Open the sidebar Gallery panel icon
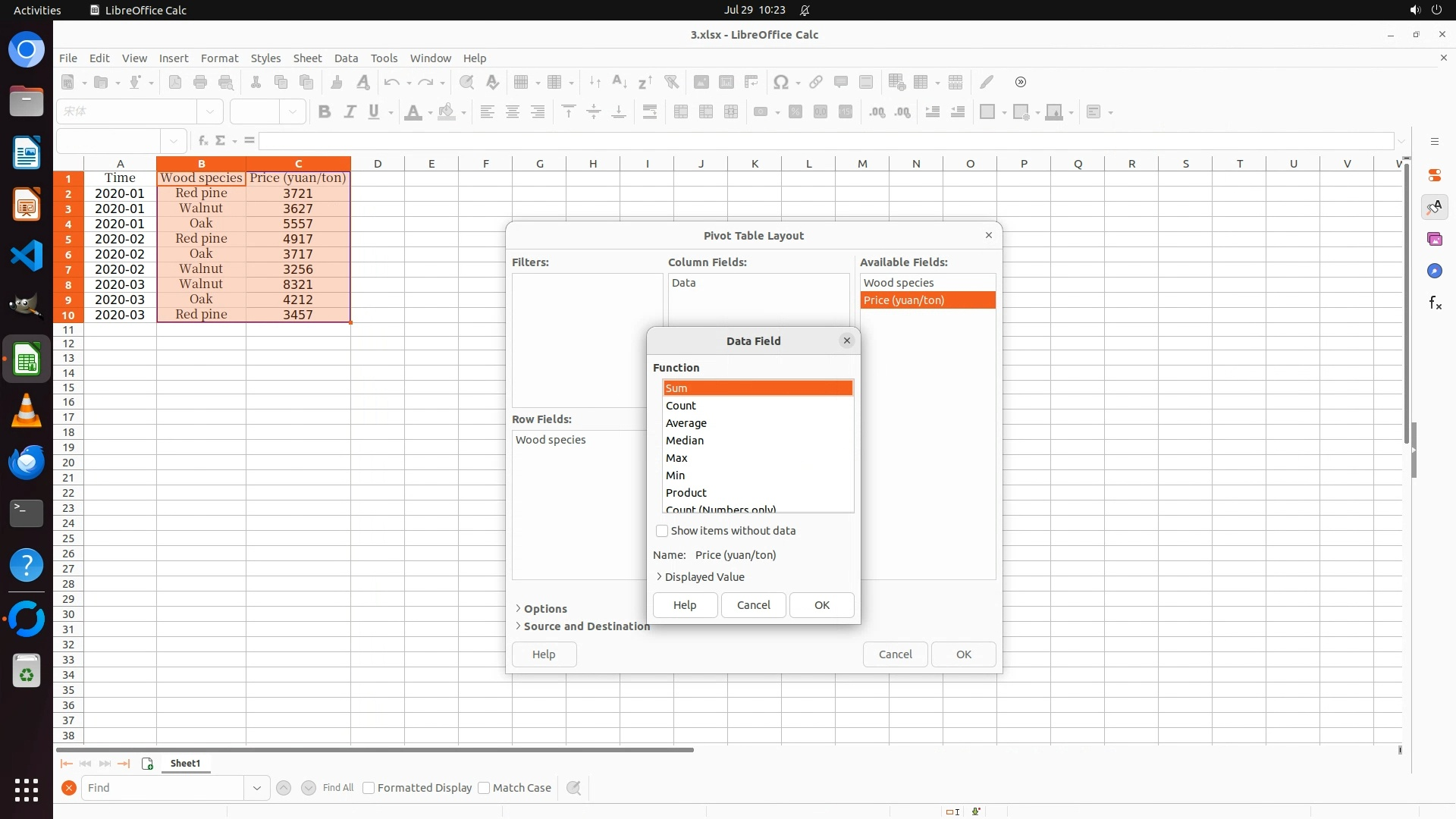This screenshot has height=819, width=1456. [1435, 240]
